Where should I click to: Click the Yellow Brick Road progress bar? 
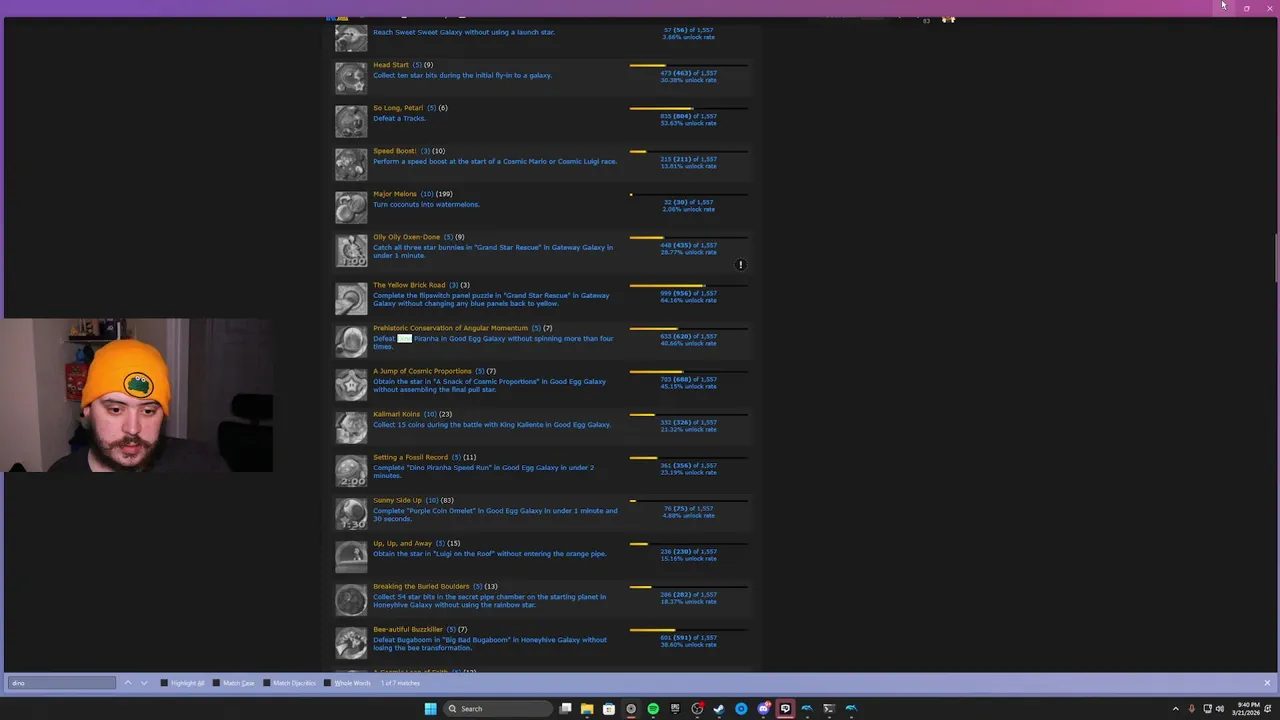point(688,285)
